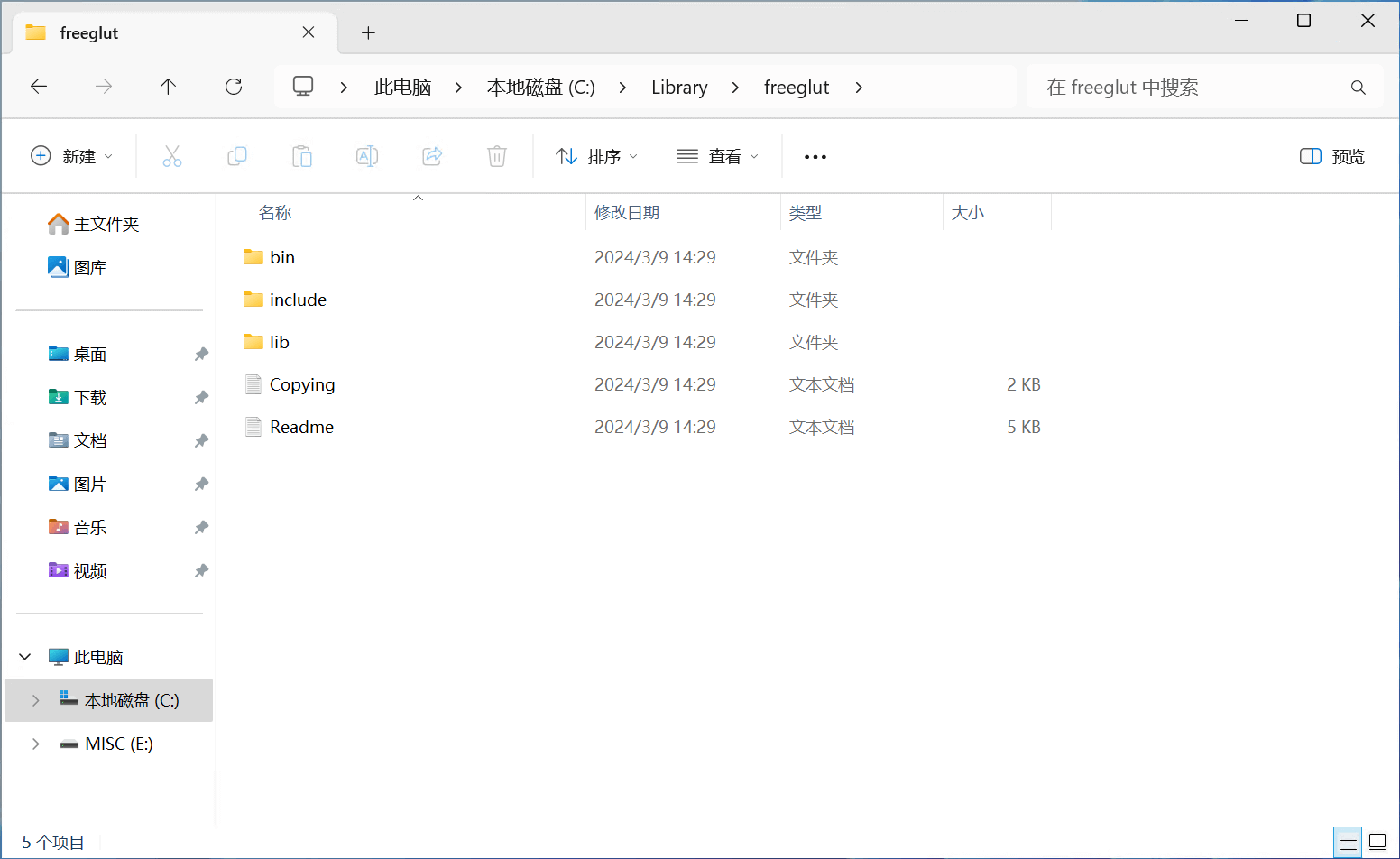The image size is (1400, 859).
Task: Open 文档 in the sidebar
Action: (x=78, y=441)
